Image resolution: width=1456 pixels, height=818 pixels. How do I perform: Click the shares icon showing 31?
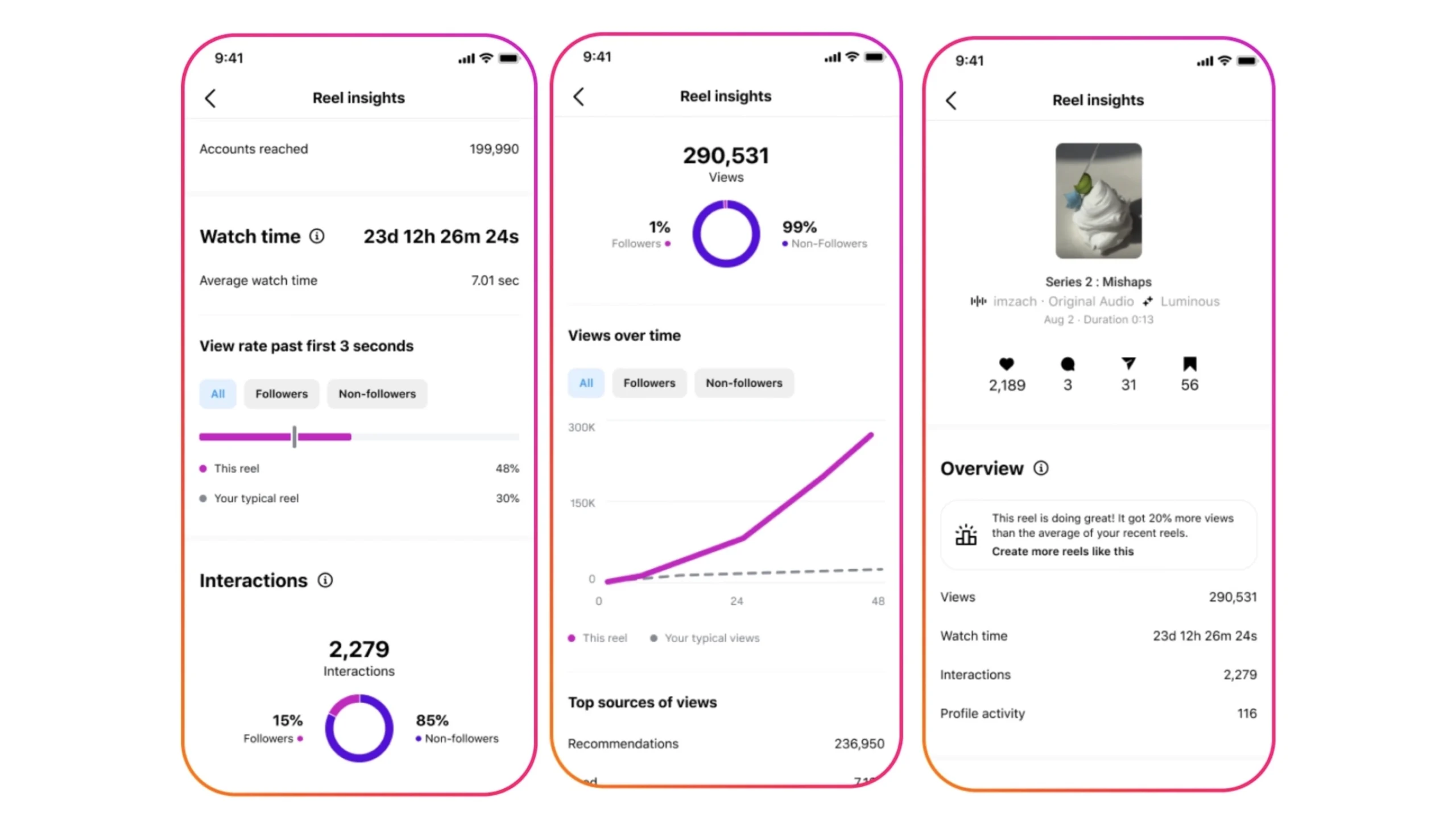click(1128, 363)
